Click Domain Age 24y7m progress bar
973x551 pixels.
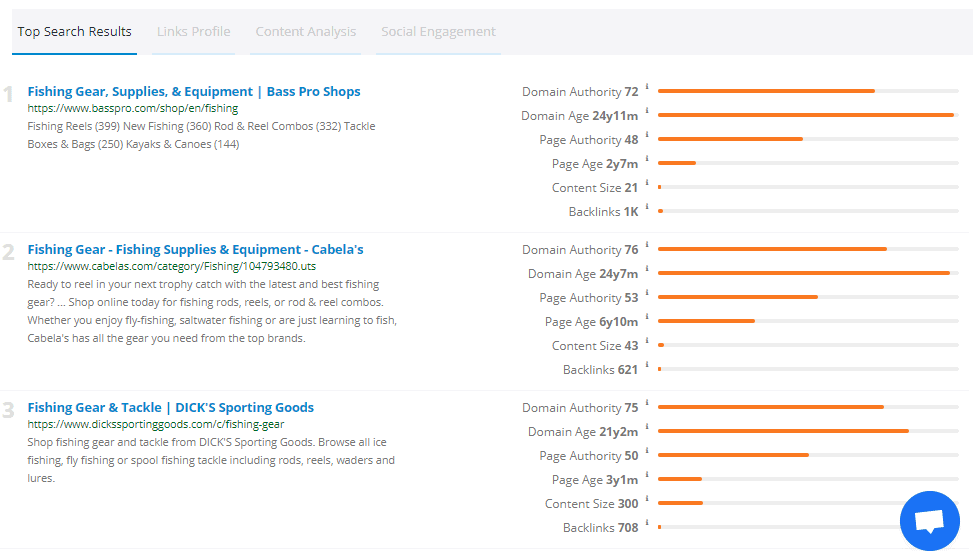808,273
